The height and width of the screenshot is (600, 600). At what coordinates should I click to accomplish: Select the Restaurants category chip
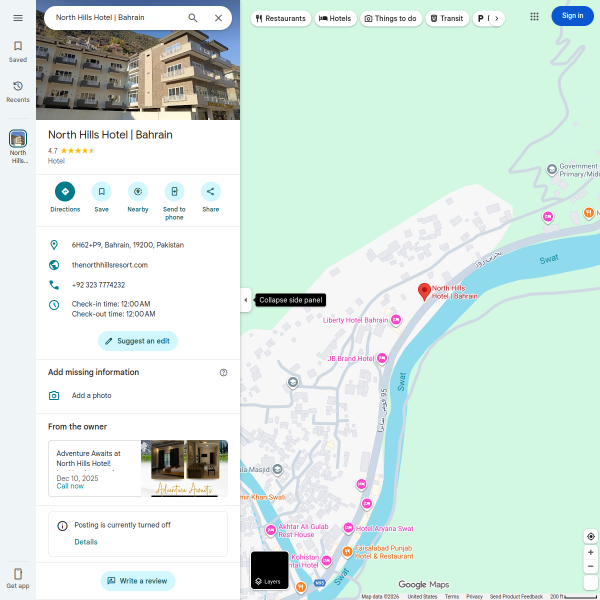click(280, 18)
